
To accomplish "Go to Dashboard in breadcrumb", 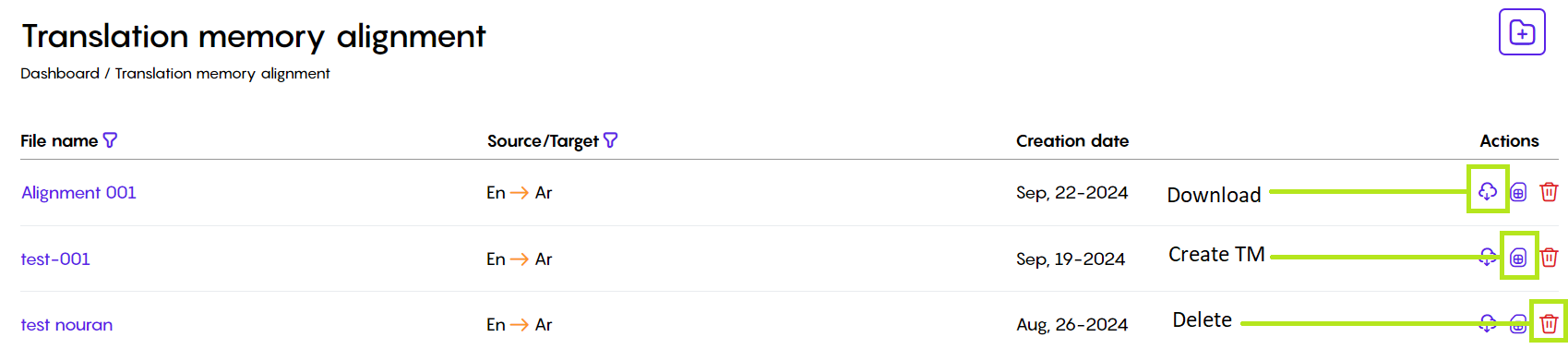I will click(60, 73).
